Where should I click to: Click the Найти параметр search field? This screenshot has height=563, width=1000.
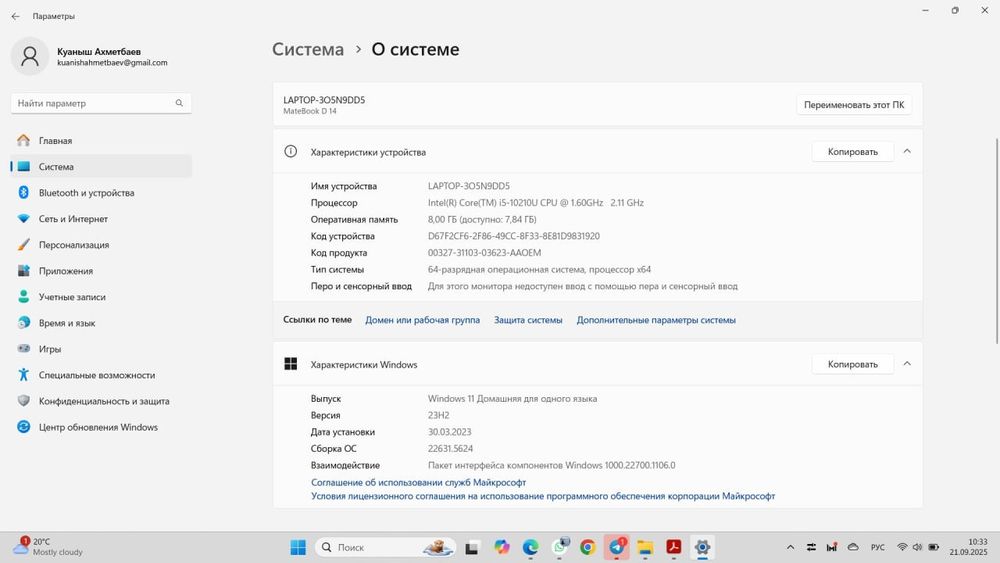point(101,103)
